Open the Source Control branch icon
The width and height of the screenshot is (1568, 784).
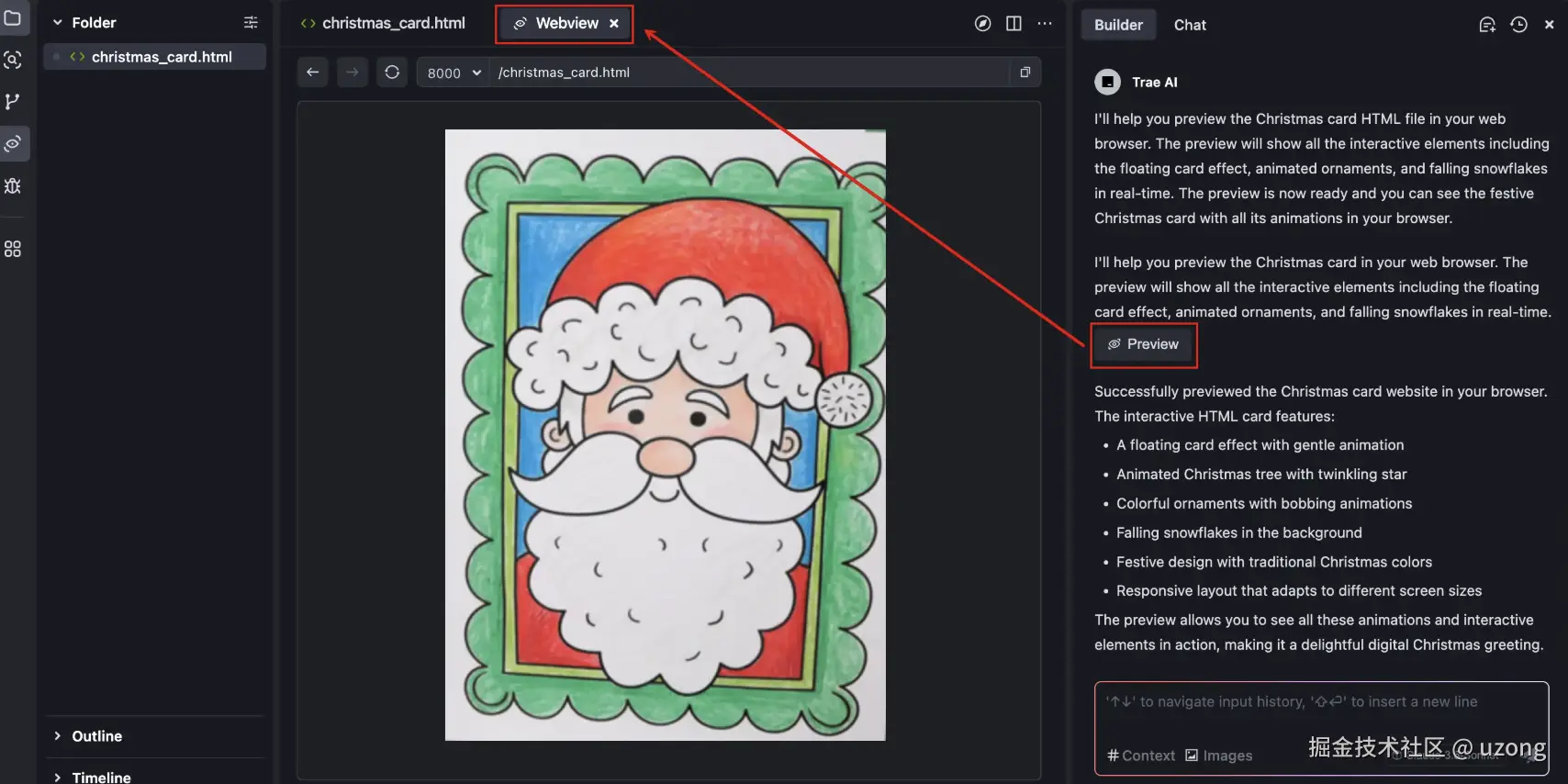tap(13, 101)
